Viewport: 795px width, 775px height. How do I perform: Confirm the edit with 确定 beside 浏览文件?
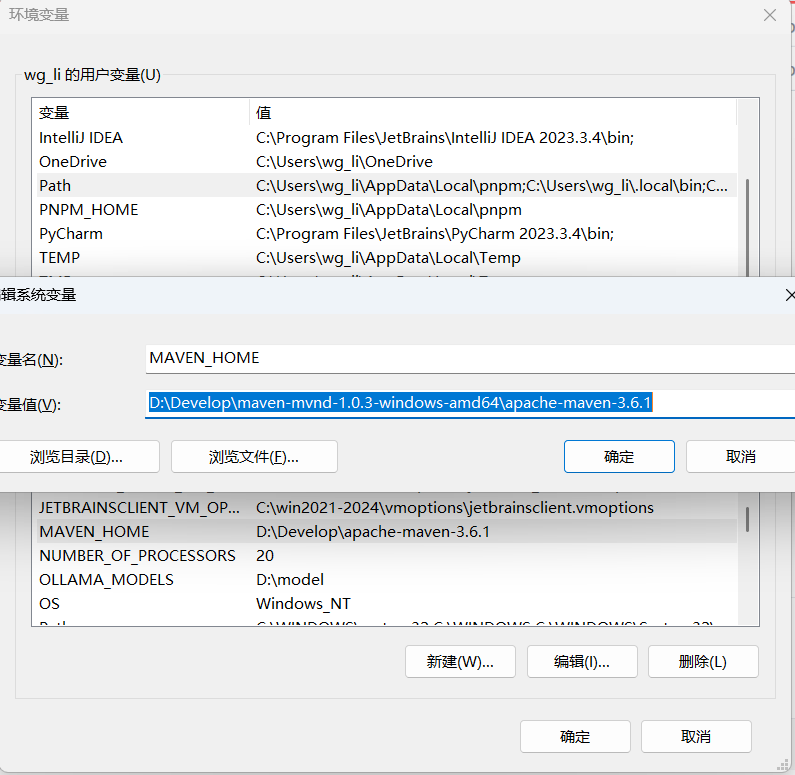(619, 456)
